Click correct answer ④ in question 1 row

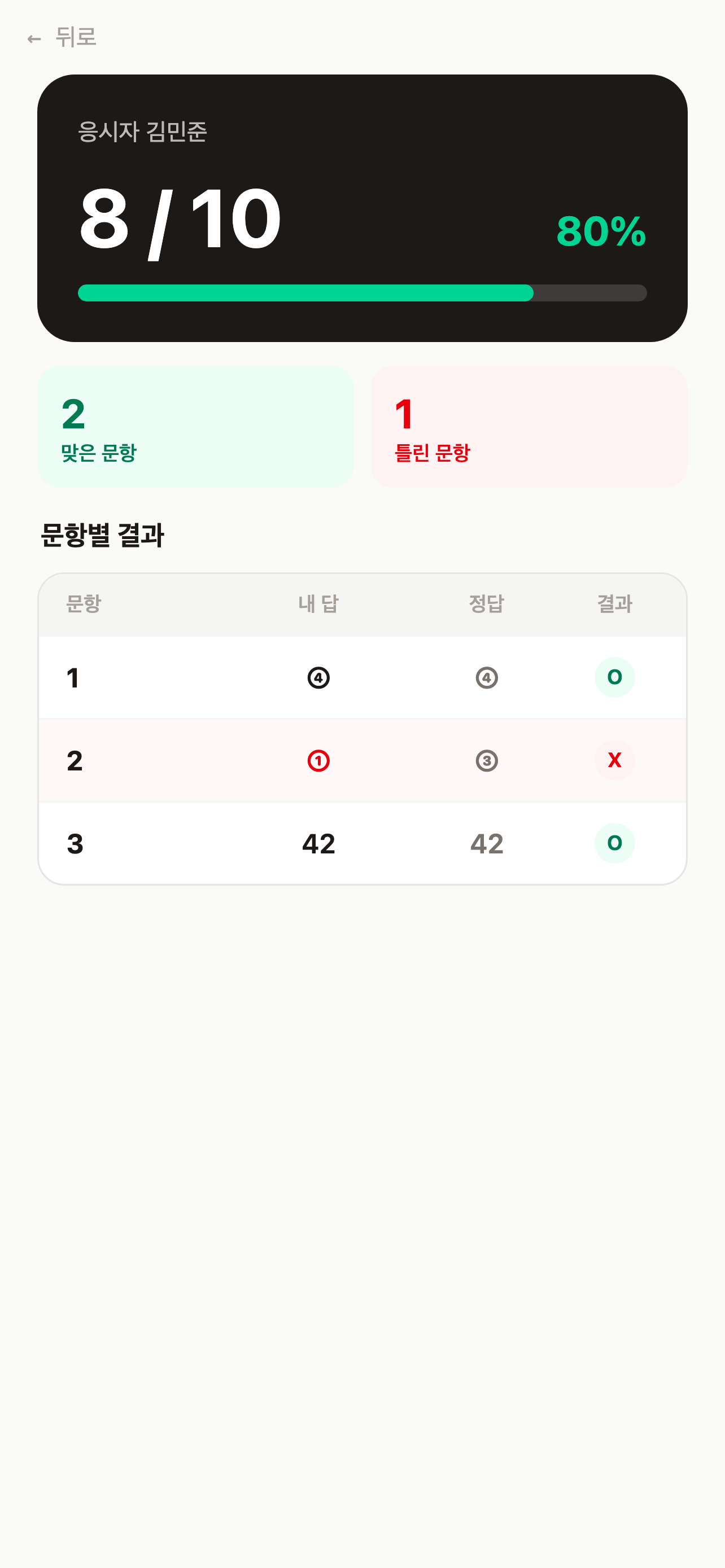pos(486,677)
